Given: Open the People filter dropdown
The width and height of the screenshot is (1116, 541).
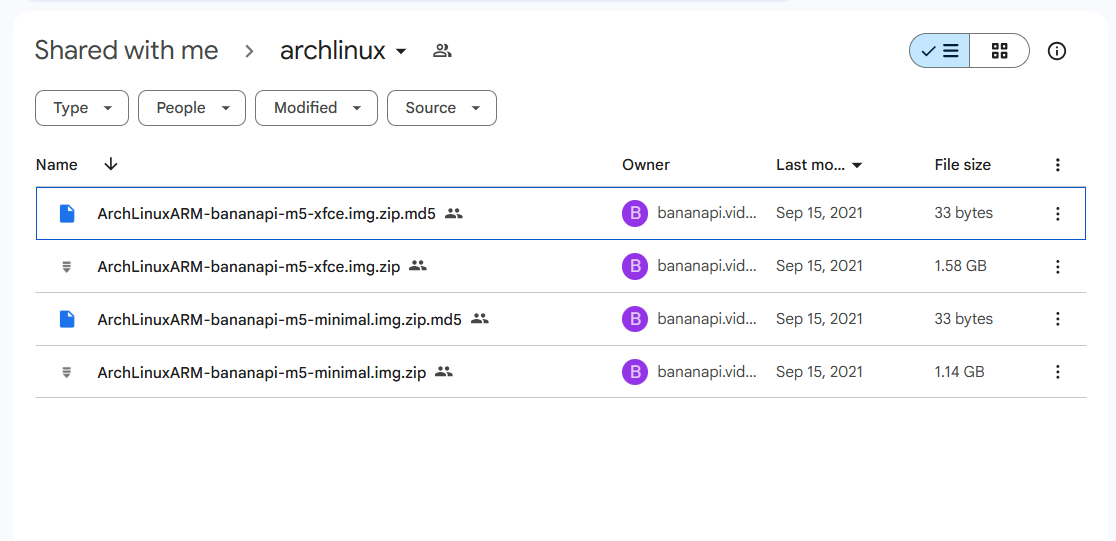Looking at the screenshot, I should click(x=192, y=108).
